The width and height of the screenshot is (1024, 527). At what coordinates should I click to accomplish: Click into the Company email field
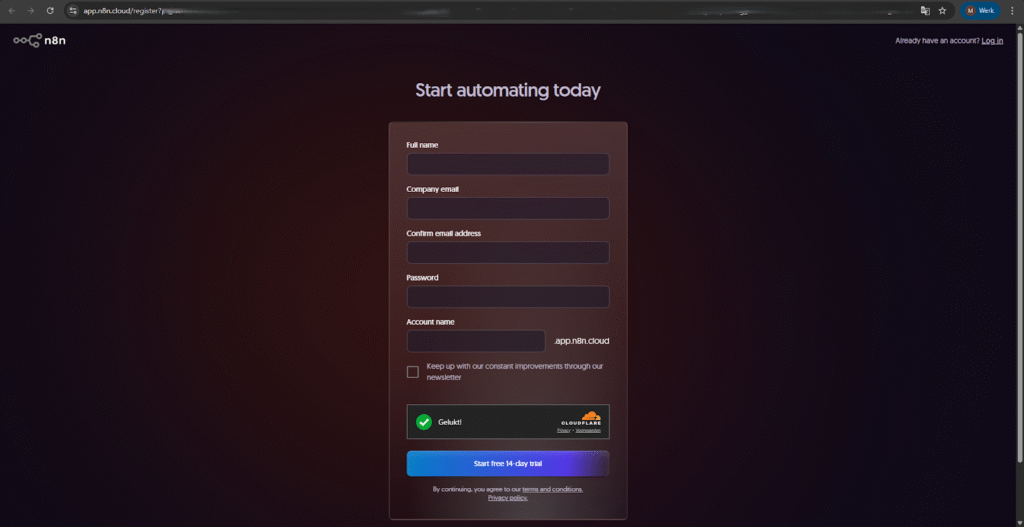507,208
